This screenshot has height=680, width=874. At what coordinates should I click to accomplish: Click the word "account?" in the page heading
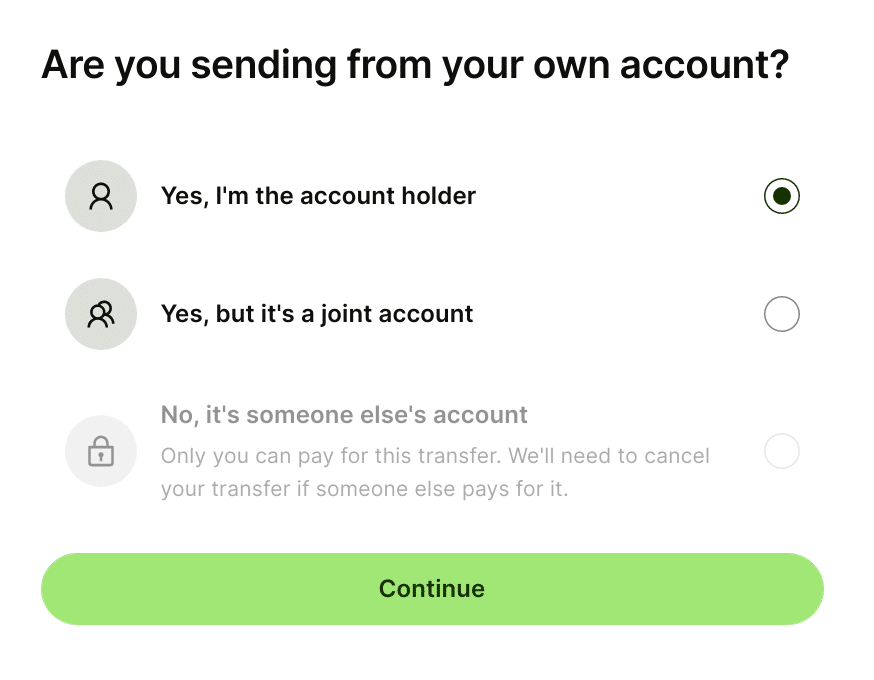coord(705,65)
